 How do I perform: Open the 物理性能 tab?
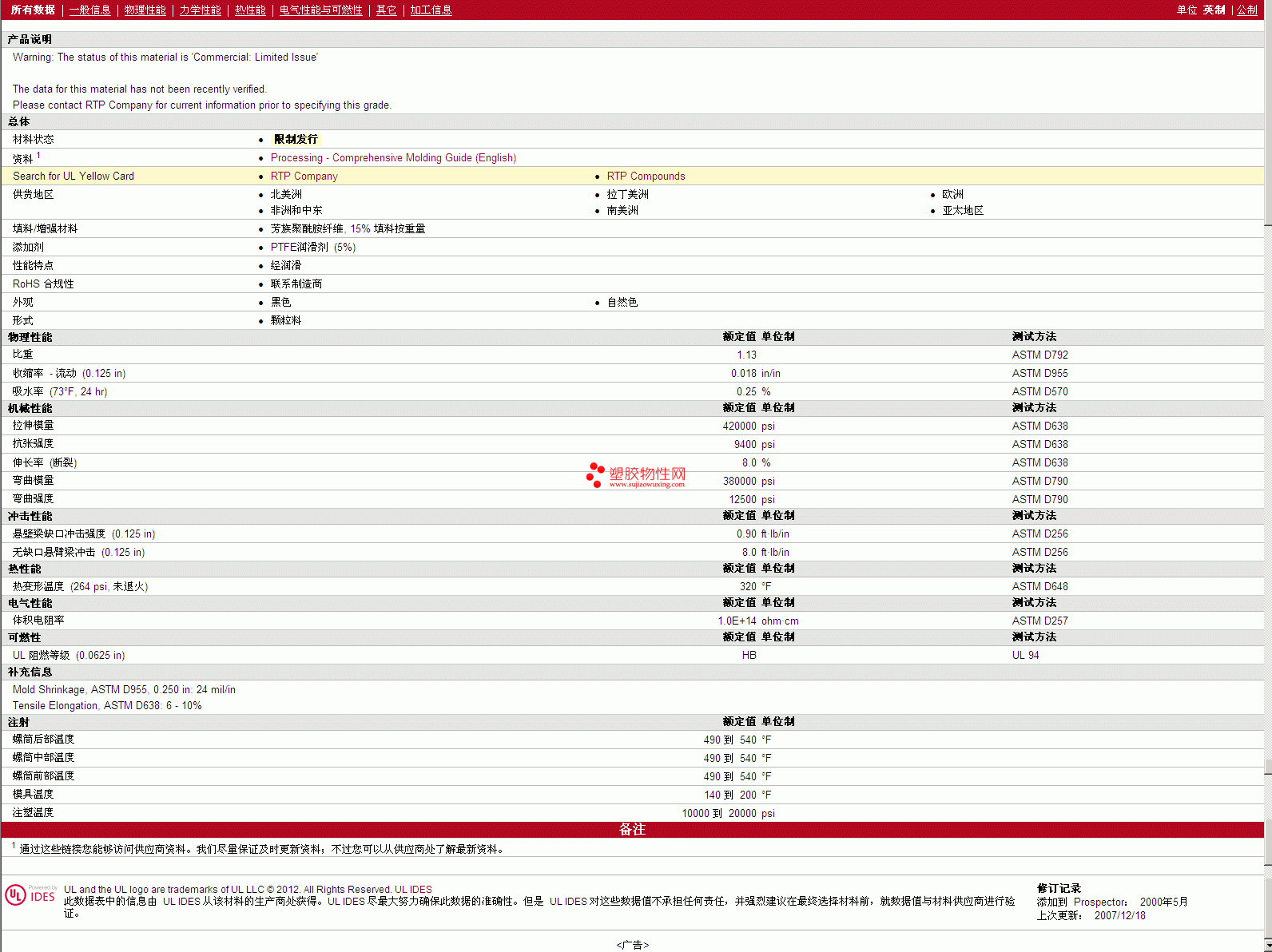coord(145,10)
